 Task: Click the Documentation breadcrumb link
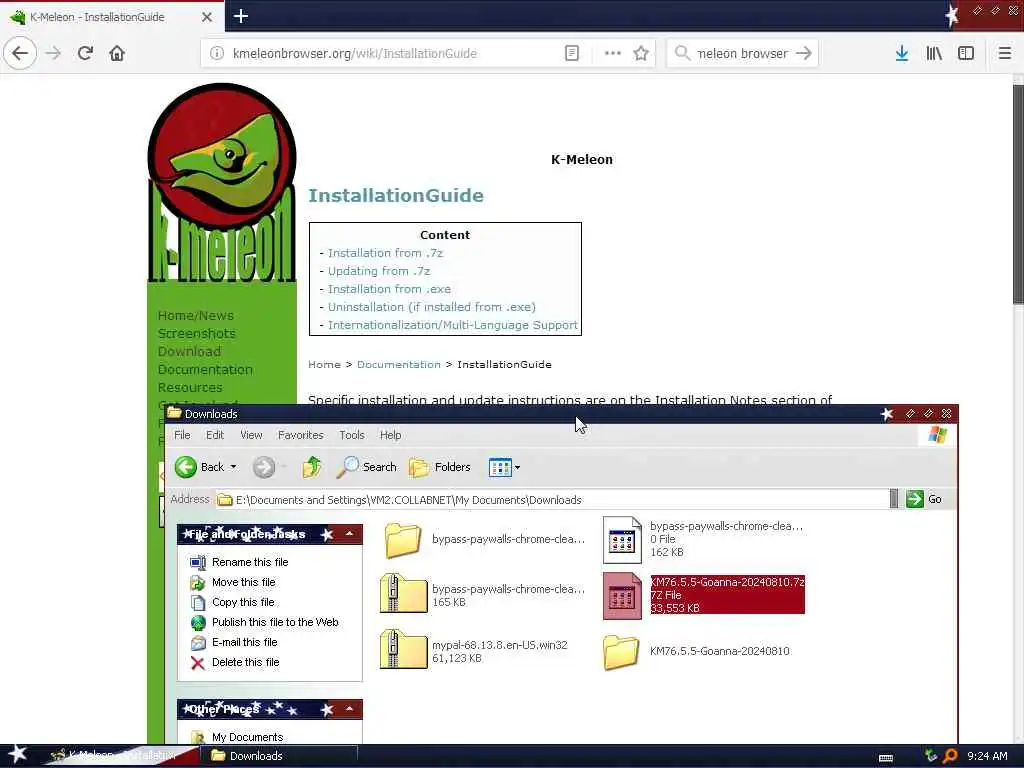click(398, 364)
